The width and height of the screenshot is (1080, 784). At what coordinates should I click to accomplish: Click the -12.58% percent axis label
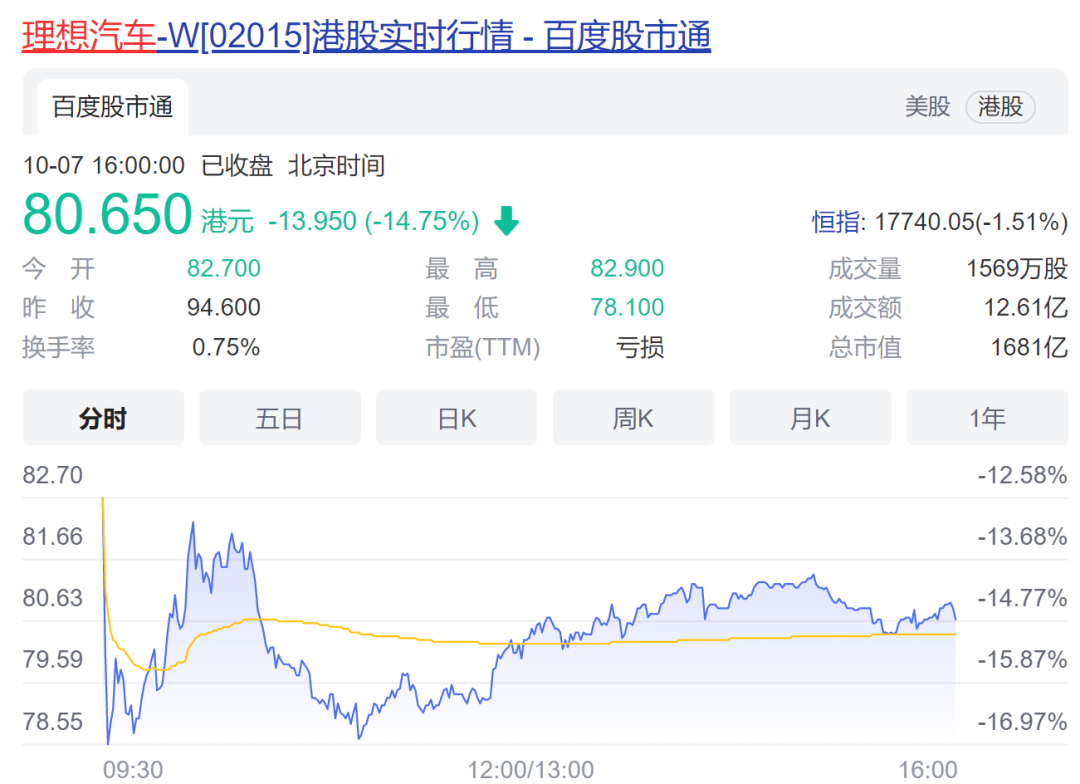1022,475
